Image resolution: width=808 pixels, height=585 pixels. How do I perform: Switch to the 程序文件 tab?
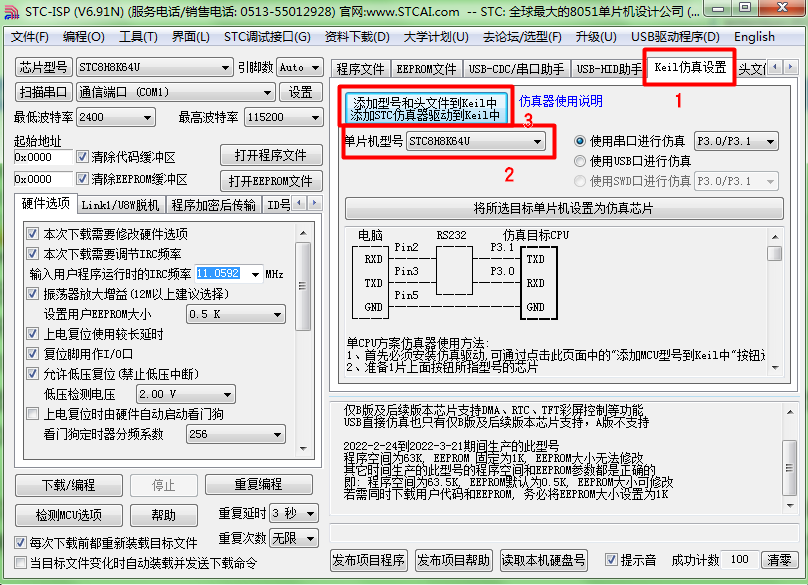click(x=360, y=69)
